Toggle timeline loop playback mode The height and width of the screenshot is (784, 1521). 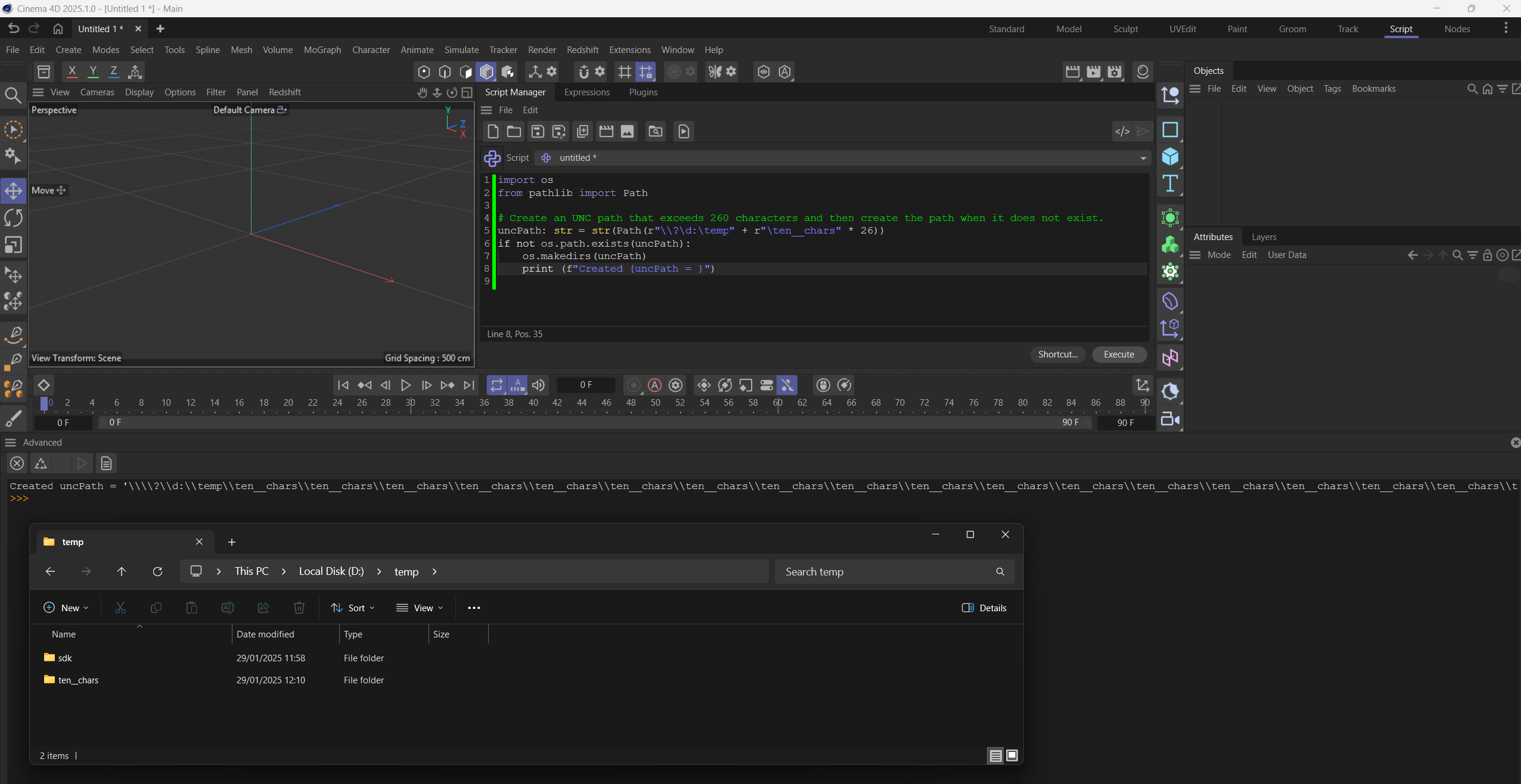pos(496,385)
